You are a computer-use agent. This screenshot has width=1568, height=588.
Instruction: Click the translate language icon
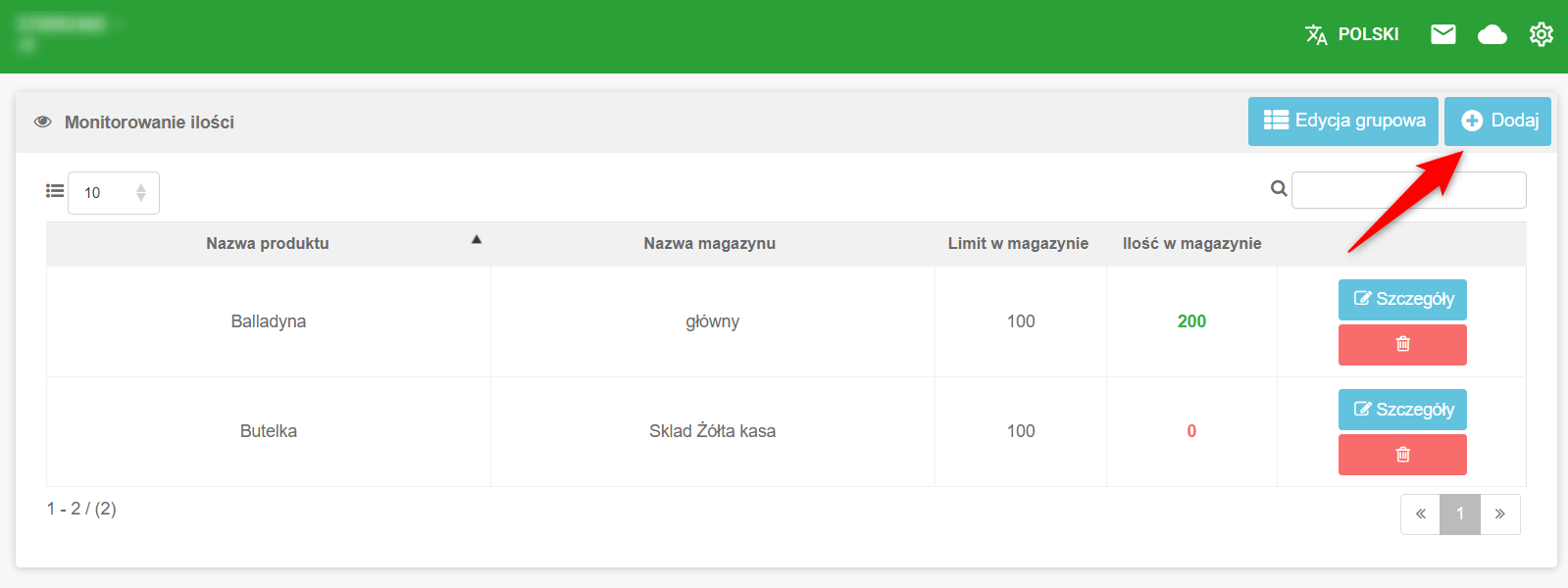1316,35
